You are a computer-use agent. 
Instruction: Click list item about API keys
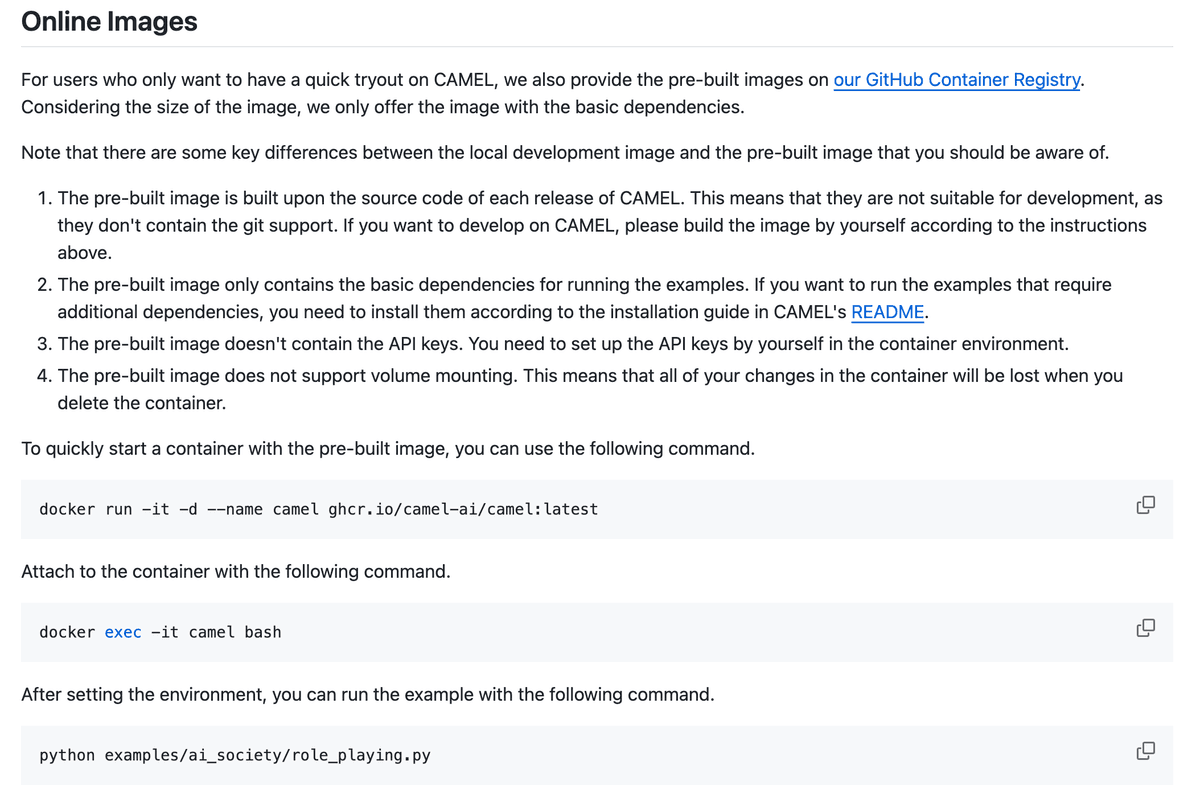(x=563, y=344)
